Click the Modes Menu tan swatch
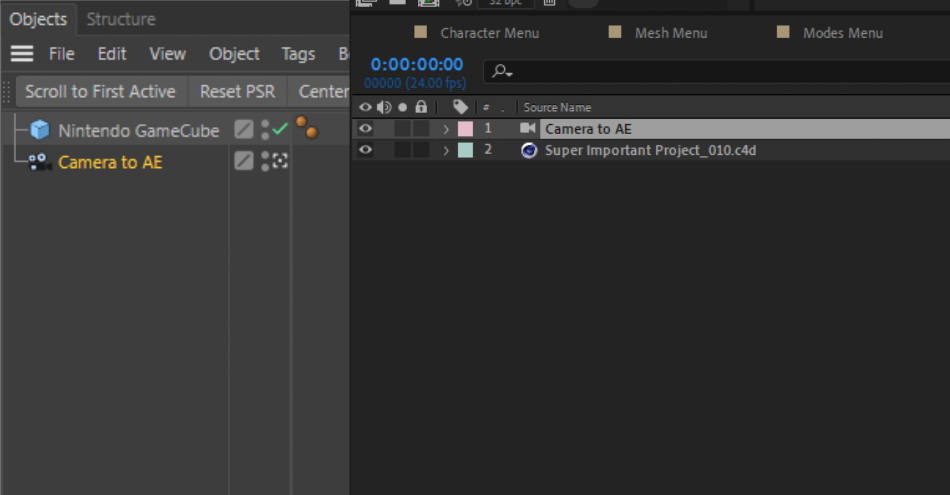Screen dimensions: 950x495 click(x=783, y=32)
